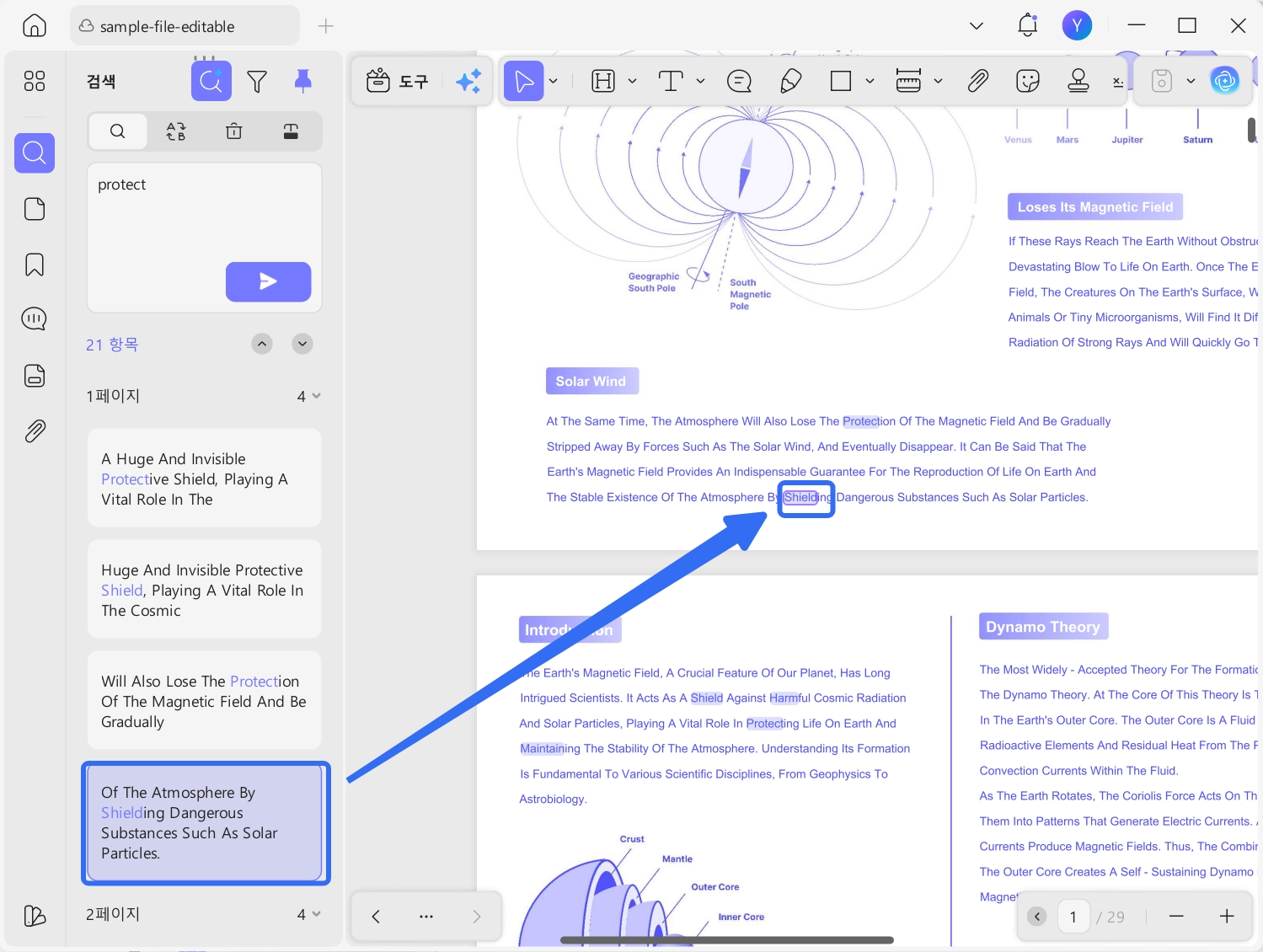Open the notification bell
Viewport: 1263px width, 952px height.
click(x=1027, y=25)
